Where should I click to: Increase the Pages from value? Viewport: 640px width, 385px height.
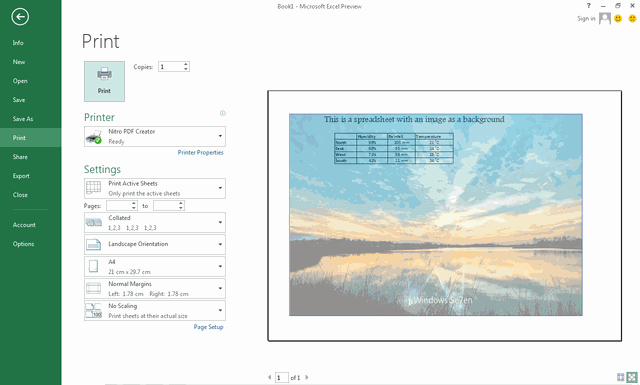(x=133, y=203)
